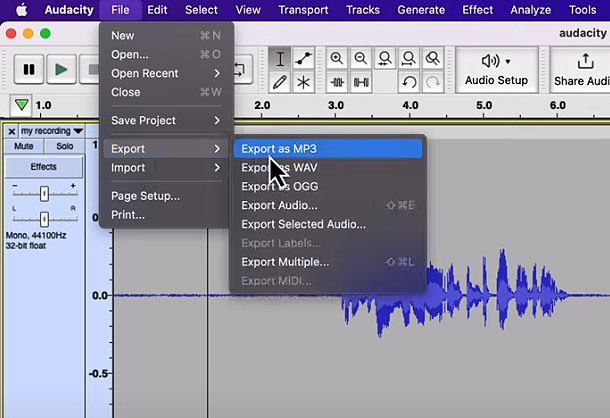610x418 pixels.
Task: Click the track Effects button
Action: (x=44, y=167)
